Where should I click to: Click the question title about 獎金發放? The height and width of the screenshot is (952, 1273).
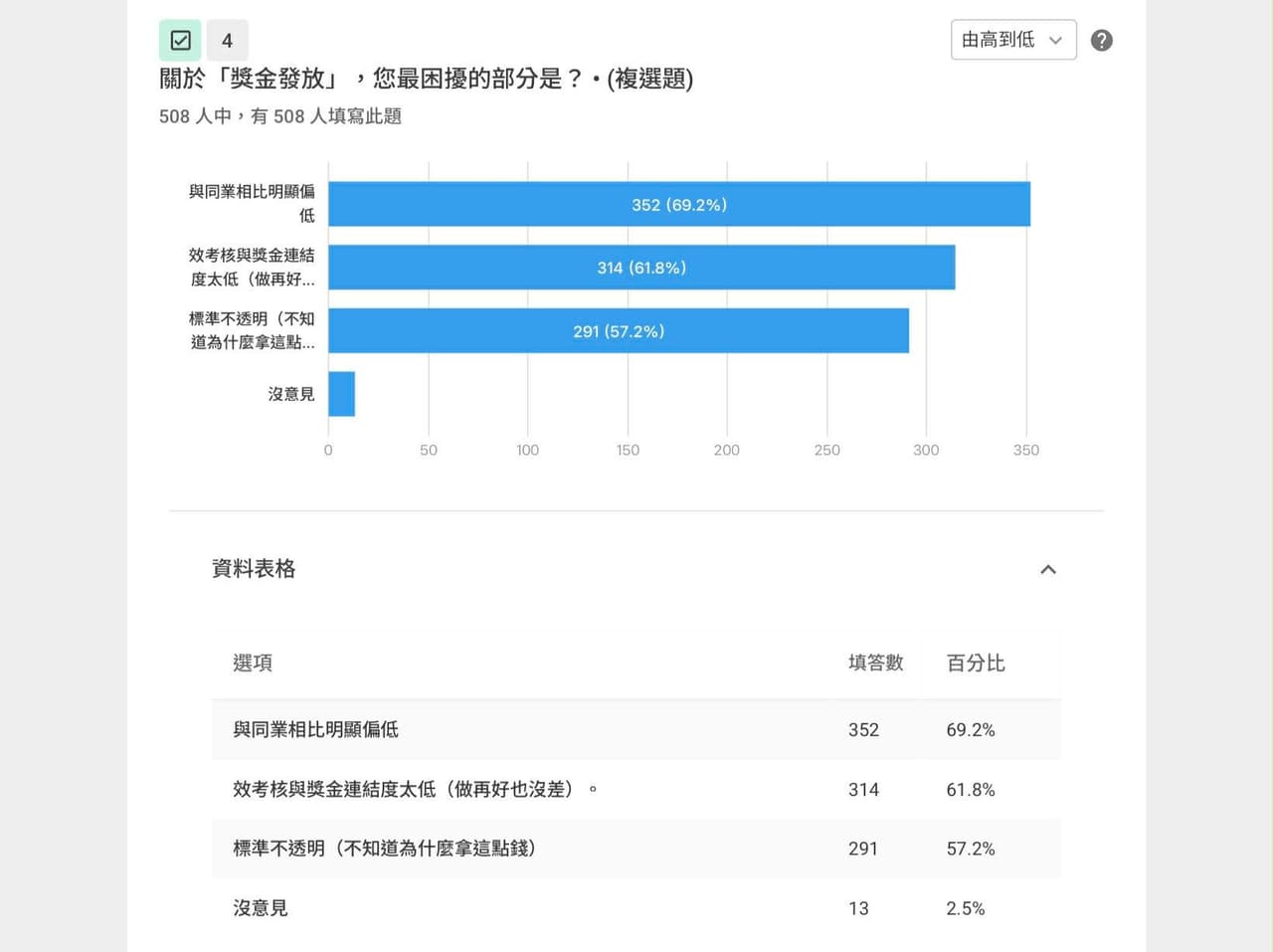427,79
